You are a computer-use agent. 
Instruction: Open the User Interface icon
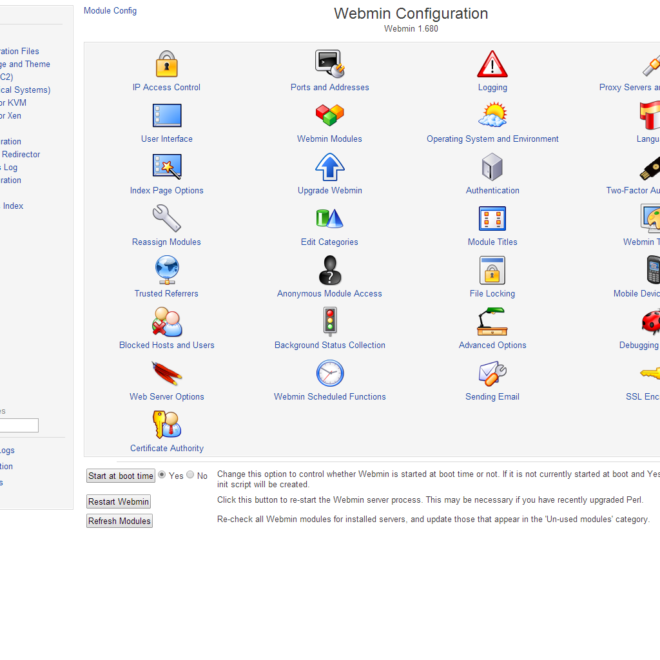pos(167,115)
